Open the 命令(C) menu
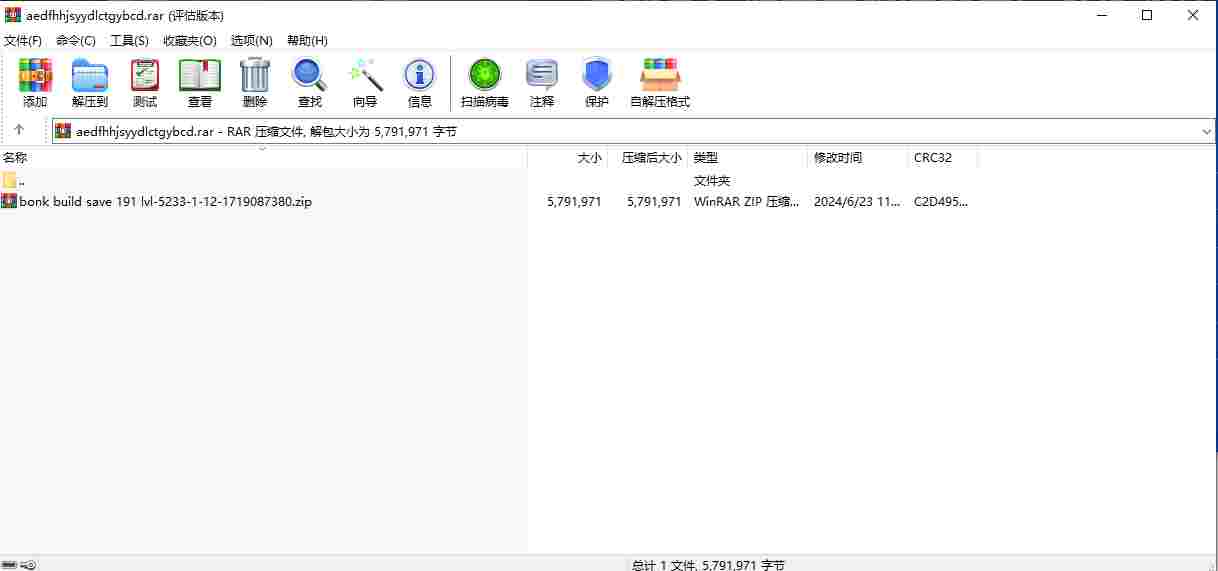 coord(76,41)
